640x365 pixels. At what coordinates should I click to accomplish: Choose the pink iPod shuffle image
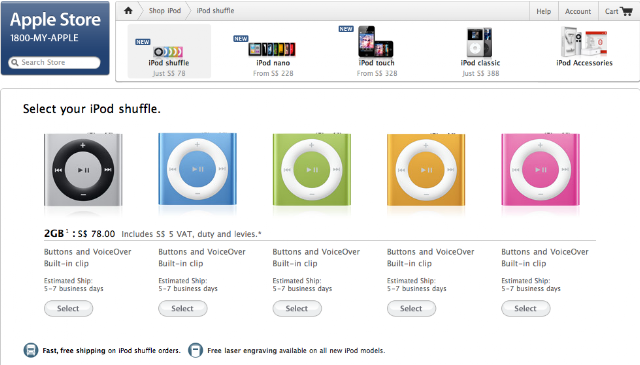pyautogui.click(x=540, y=169)
